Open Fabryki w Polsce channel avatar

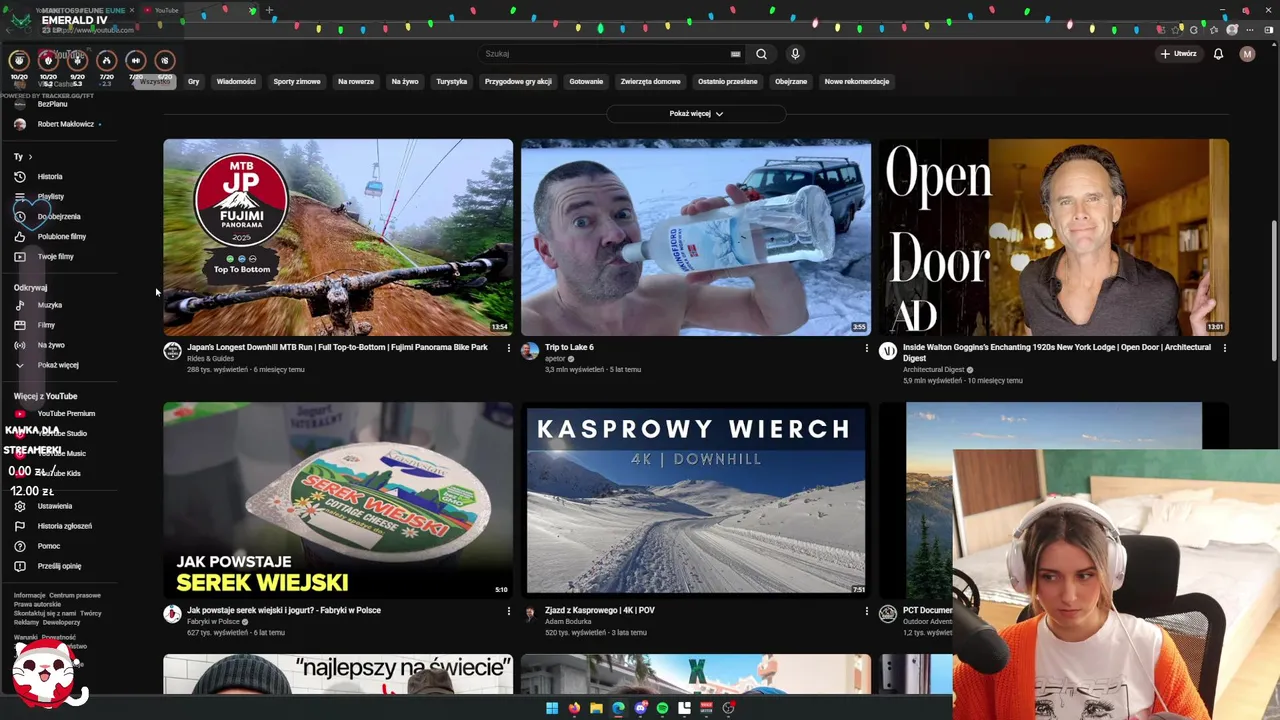(x=172, y=614)
